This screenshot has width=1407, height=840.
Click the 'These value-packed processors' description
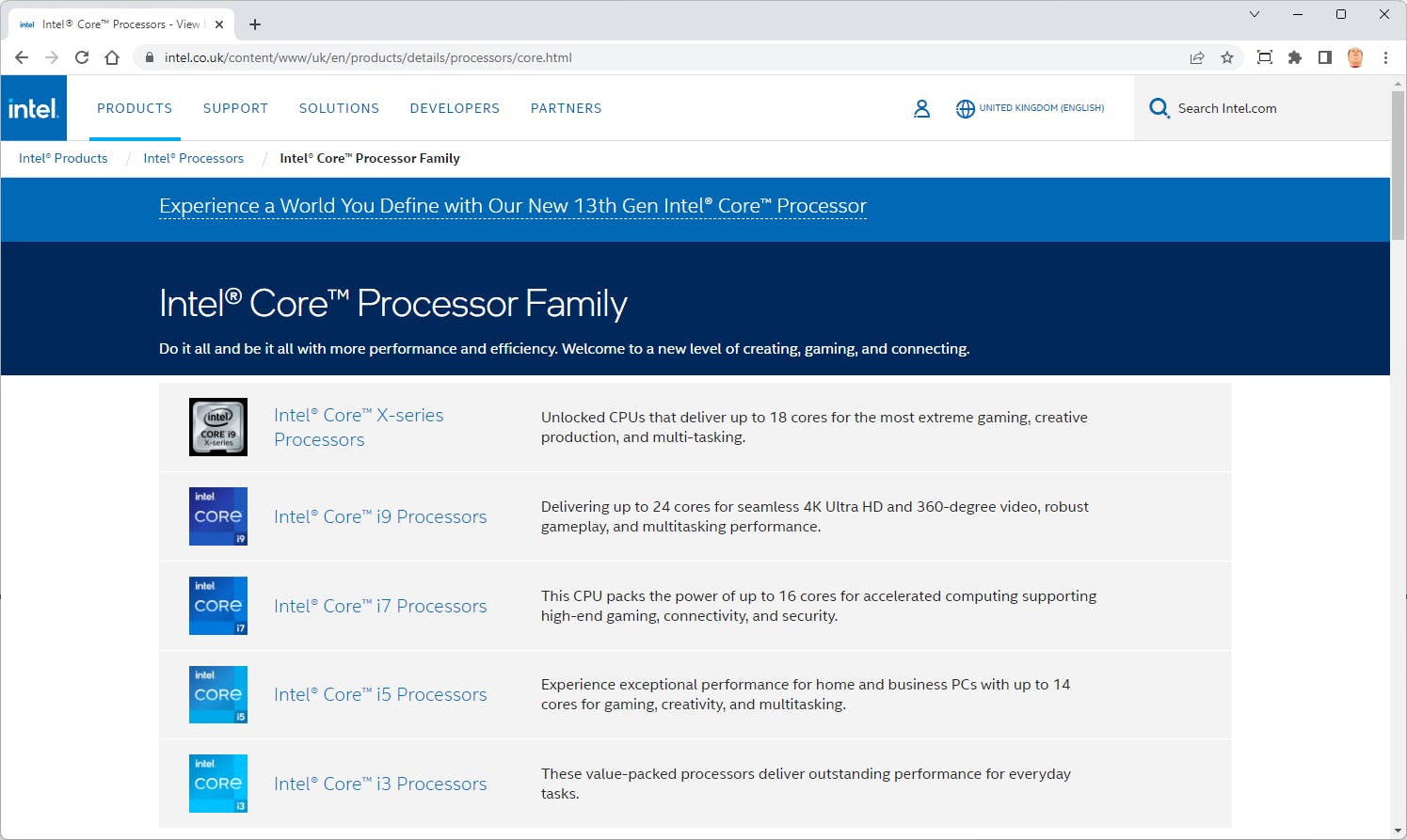pyautogui.click(x=806, y=784)
